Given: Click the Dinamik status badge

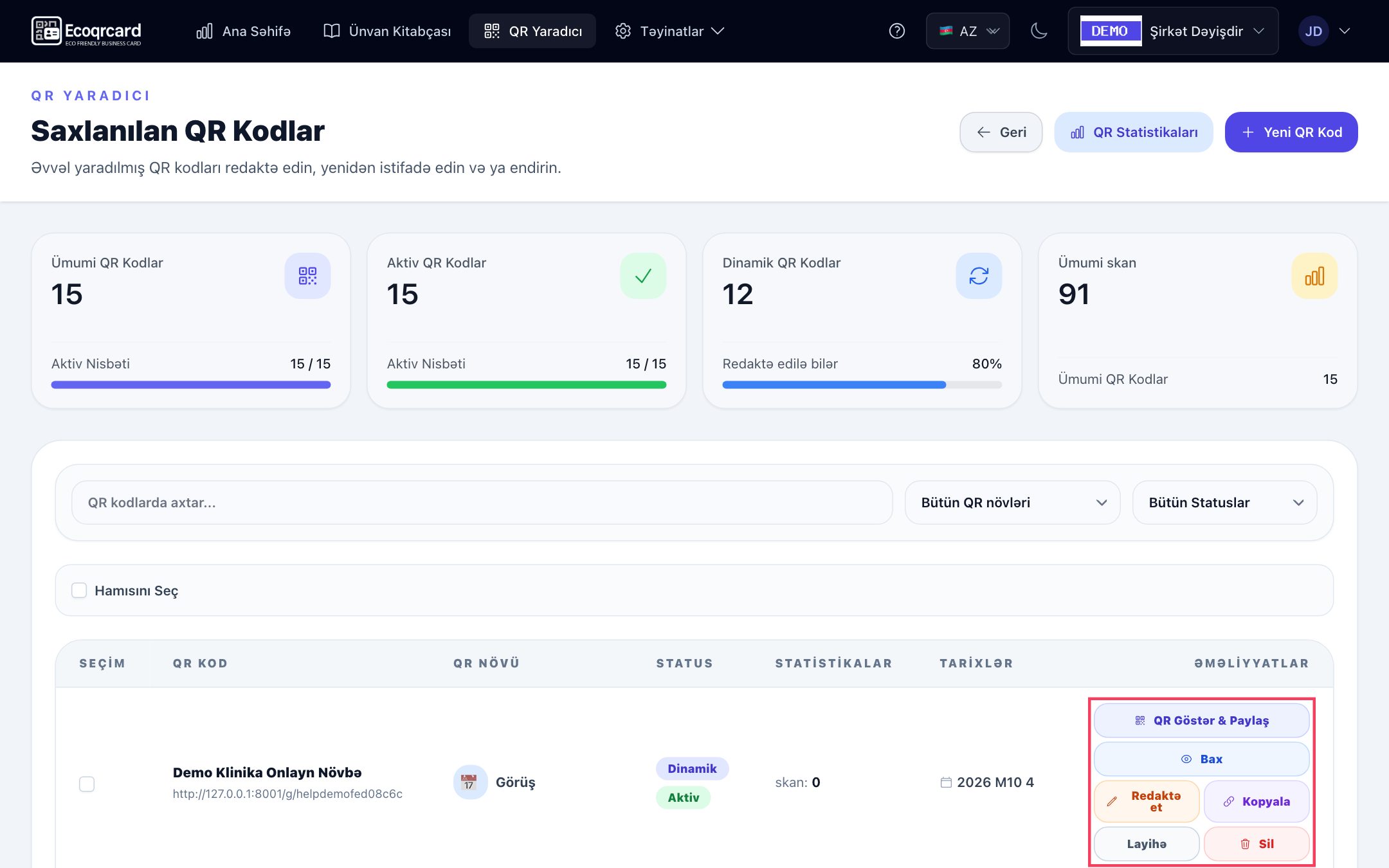Looking at the screenshot, I should 692,769.
